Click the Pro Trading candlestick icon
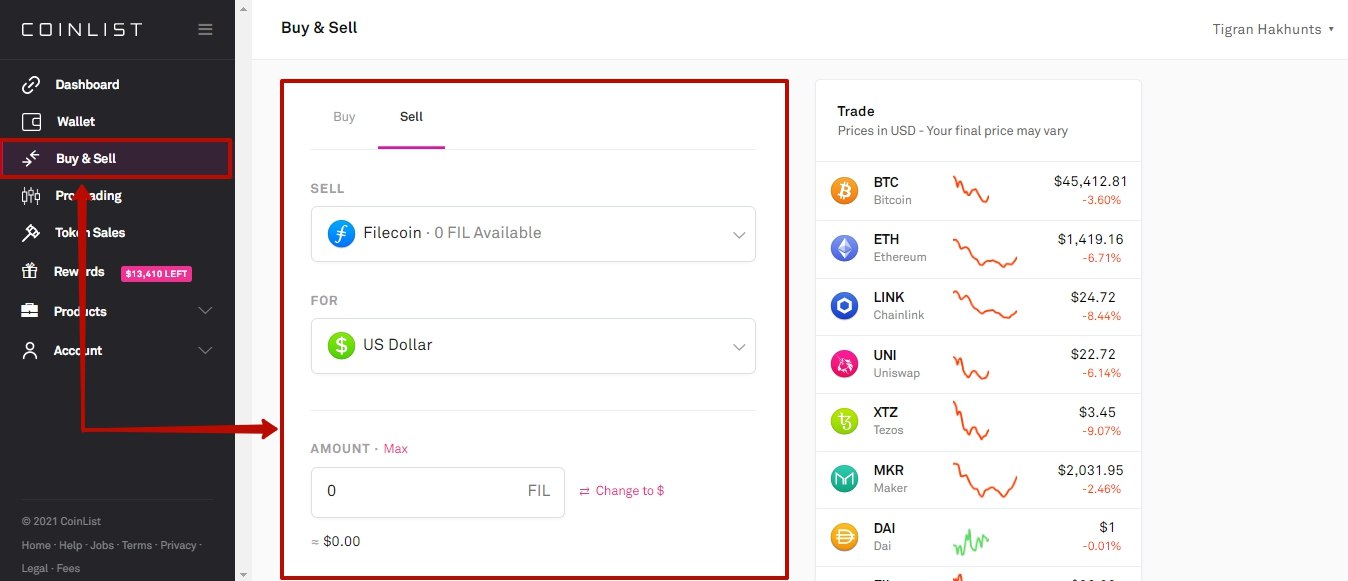The image size is (1348, 581). coord(31,196)
